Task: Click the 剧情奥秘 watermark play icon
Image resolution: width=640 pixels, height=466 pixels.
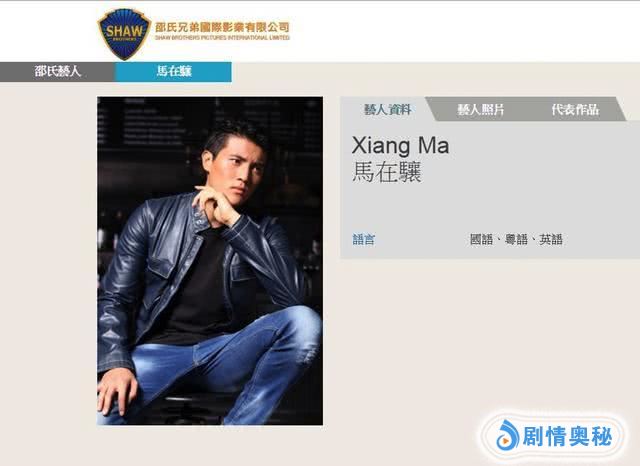Action: (x=507, y=435)
